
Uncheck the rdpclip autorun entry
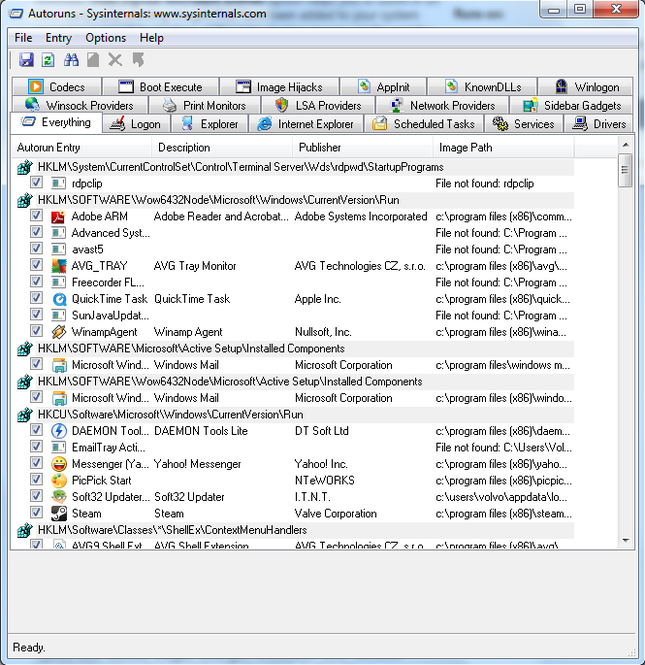coord(36,183)
